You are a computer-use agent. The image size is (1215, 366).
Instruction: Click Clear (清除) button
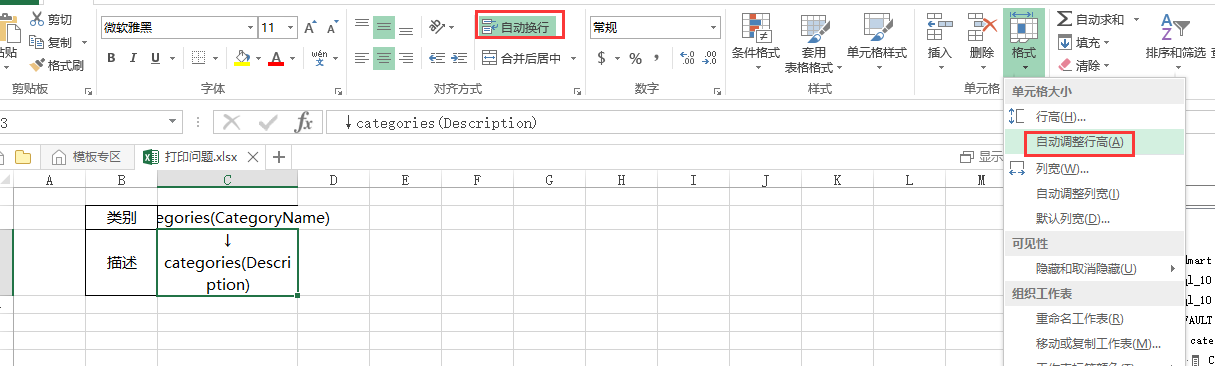[x=1084, y=65]
